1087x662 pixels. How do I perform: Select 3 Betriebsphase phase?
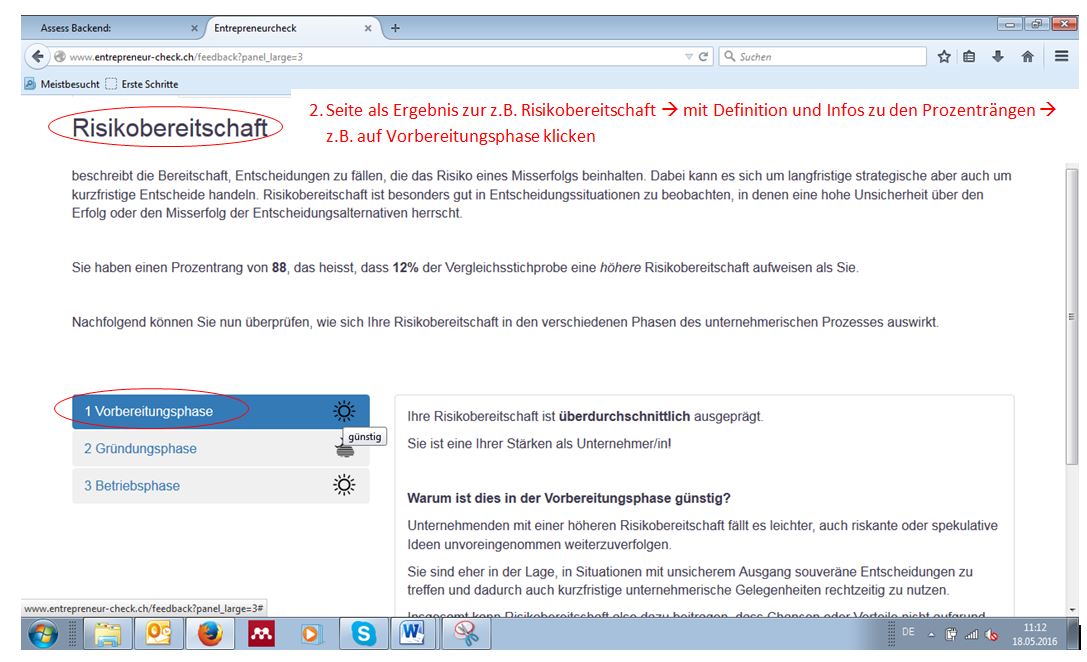tap(220, 486)
